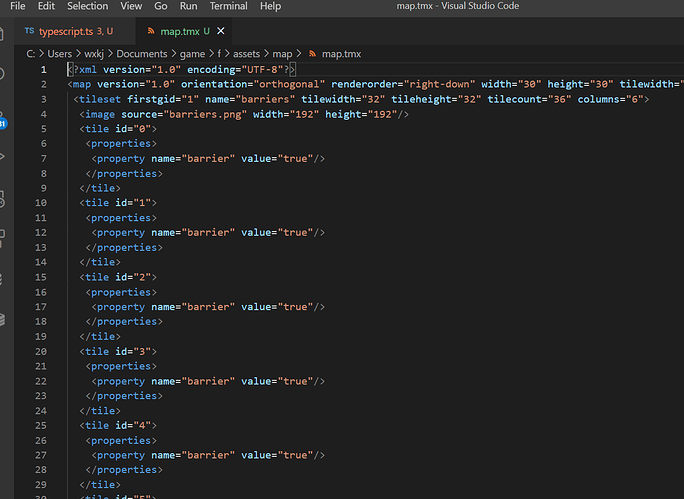The image size is (684, 499).
Task: Click the tile id="0" opening tag
Action: [x=118, y=129]
